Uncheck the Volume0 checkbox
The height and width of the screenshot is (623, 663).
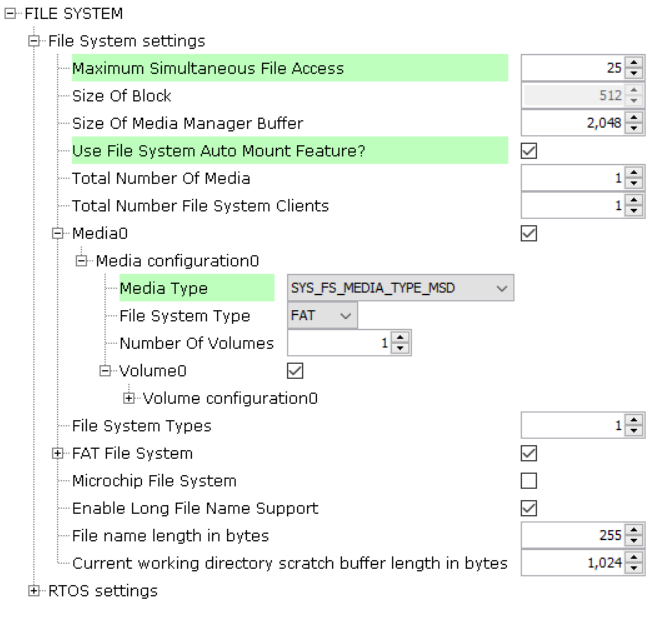(x=294, y=371)
